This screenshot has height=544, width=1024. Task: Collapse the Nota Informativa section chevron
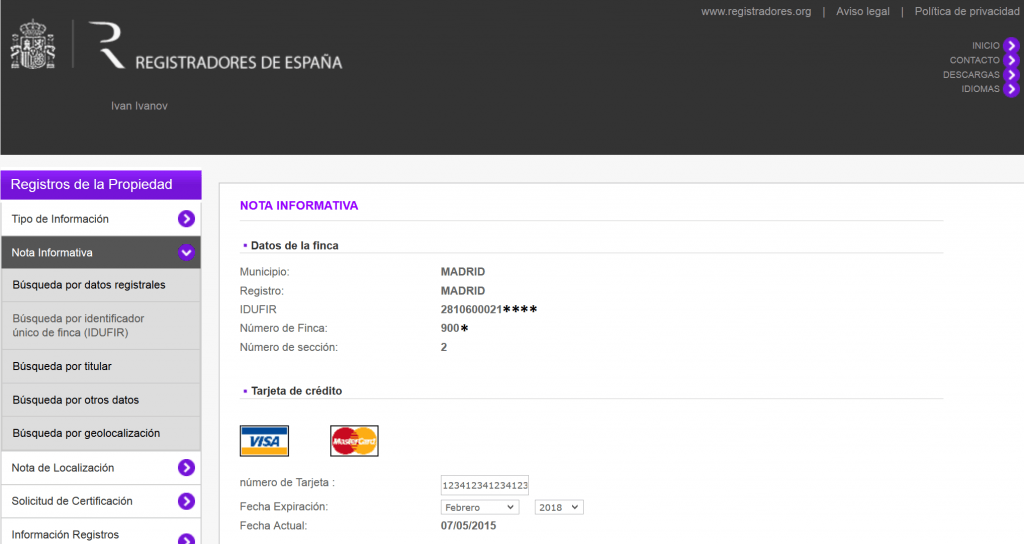pos(186,252)
